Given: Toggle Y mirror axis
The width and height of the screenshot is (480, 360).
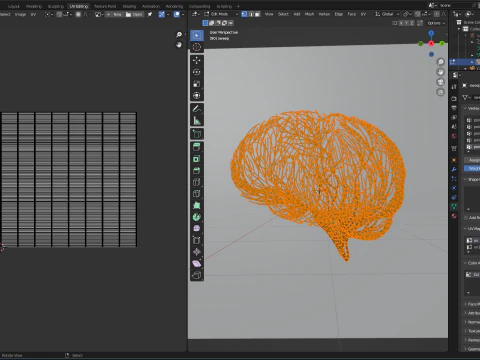Looking at the screenshot, I should (x=407, y=23).
